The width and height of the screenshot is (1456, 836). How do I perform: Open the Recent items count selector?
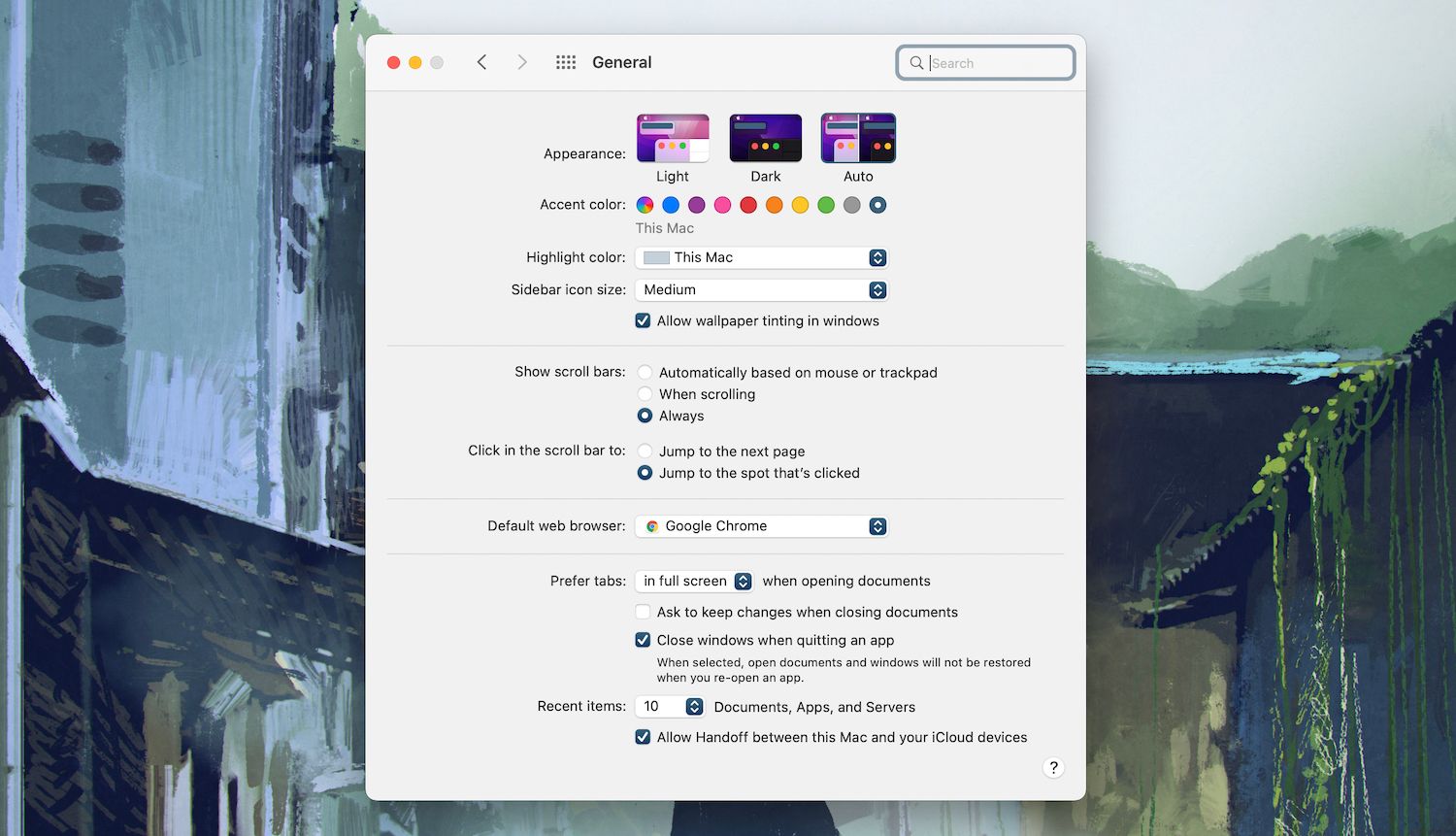click(x=670, y=706)
